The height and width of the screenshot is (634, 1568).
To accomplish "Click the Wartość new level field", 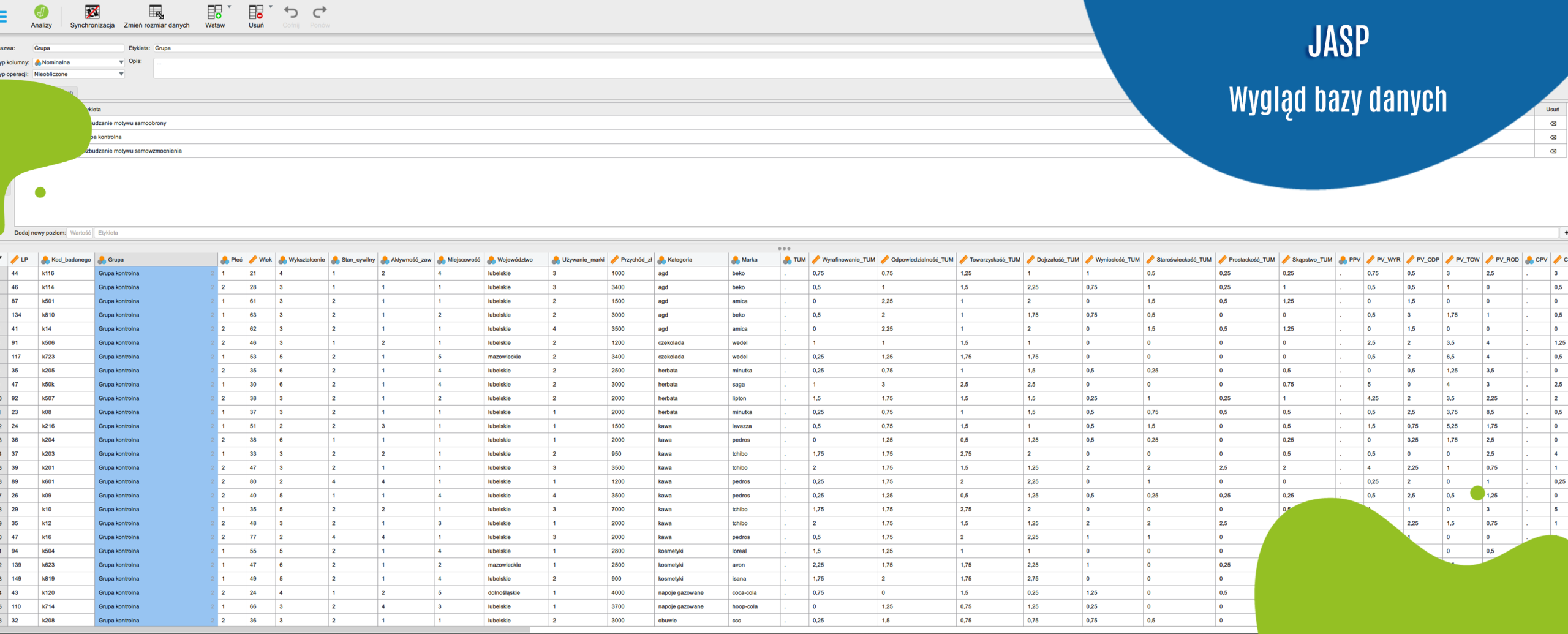I will [x=80, y=233].
